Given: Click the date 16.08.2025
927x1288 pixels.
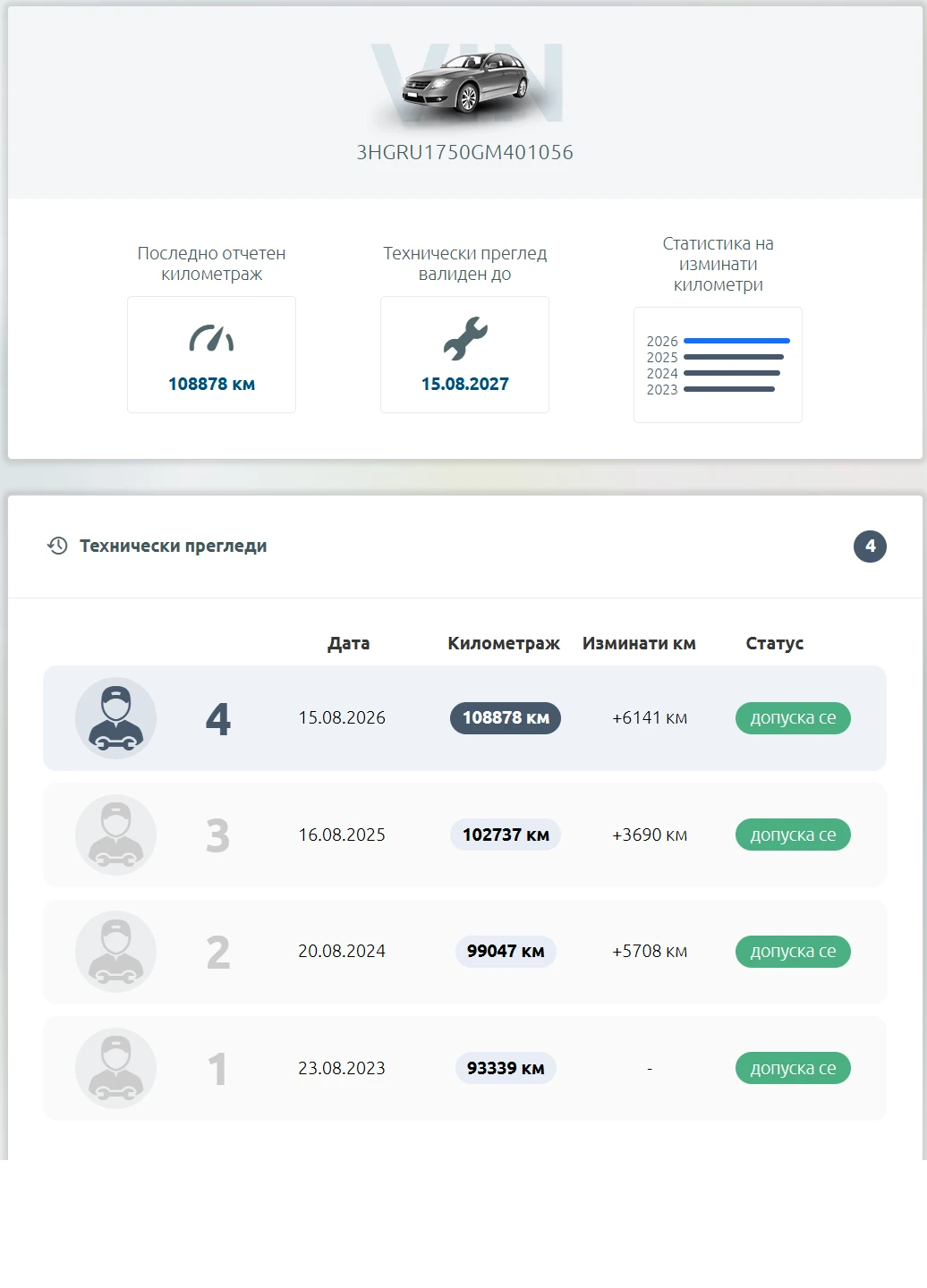Looking at the screenshot, I should tap(342, 835).
